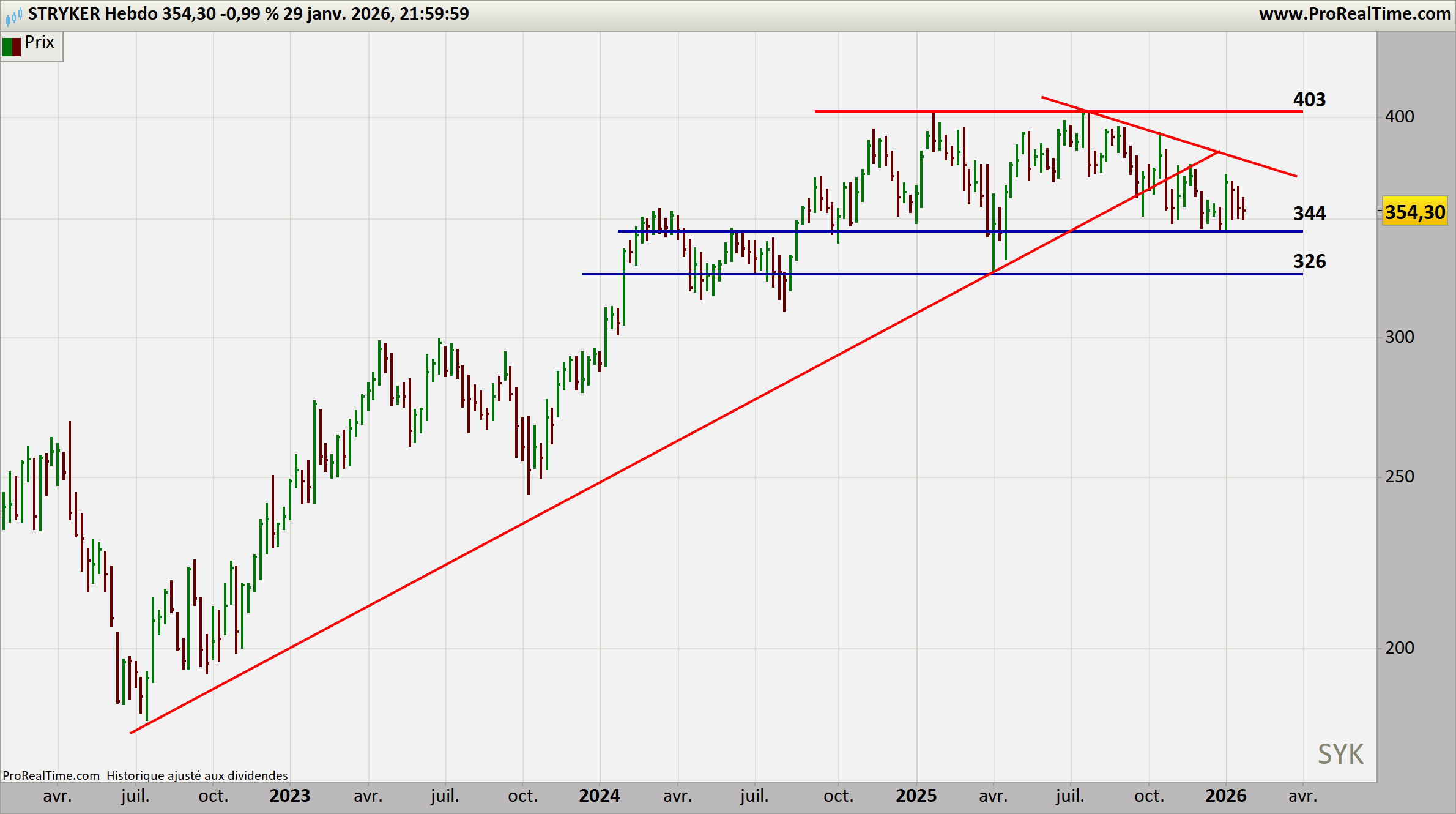Viewport: 1456px width, 814px height.
Task: Select the 2025 marker on time axis
Action: (916, 796)
